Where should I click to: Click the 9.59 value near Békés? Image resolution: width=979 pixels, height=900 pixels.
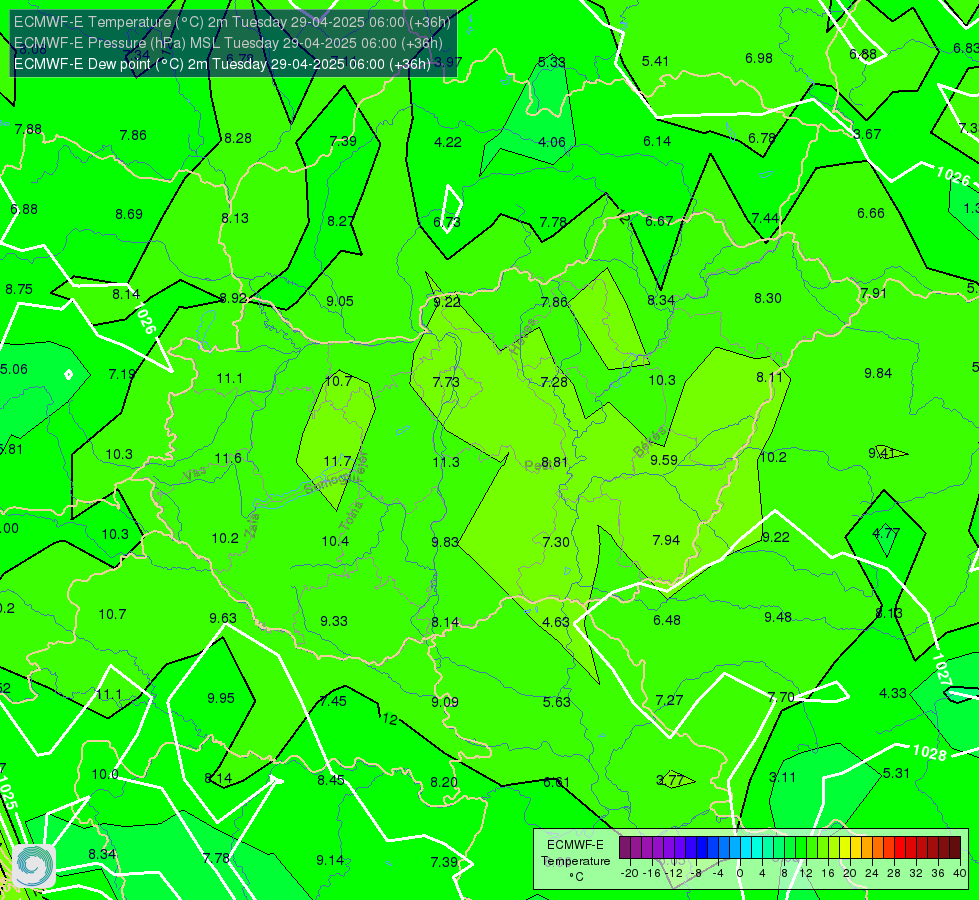coord(664,460)
